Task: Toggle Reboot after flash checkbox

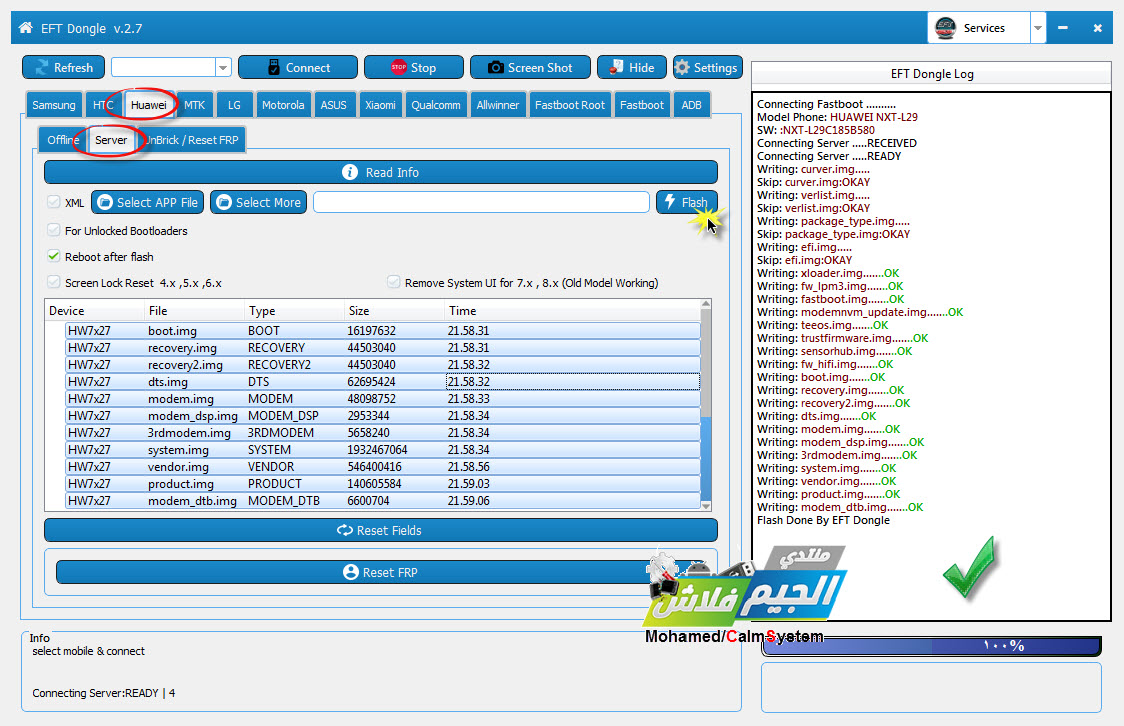Action: point(54,256)
